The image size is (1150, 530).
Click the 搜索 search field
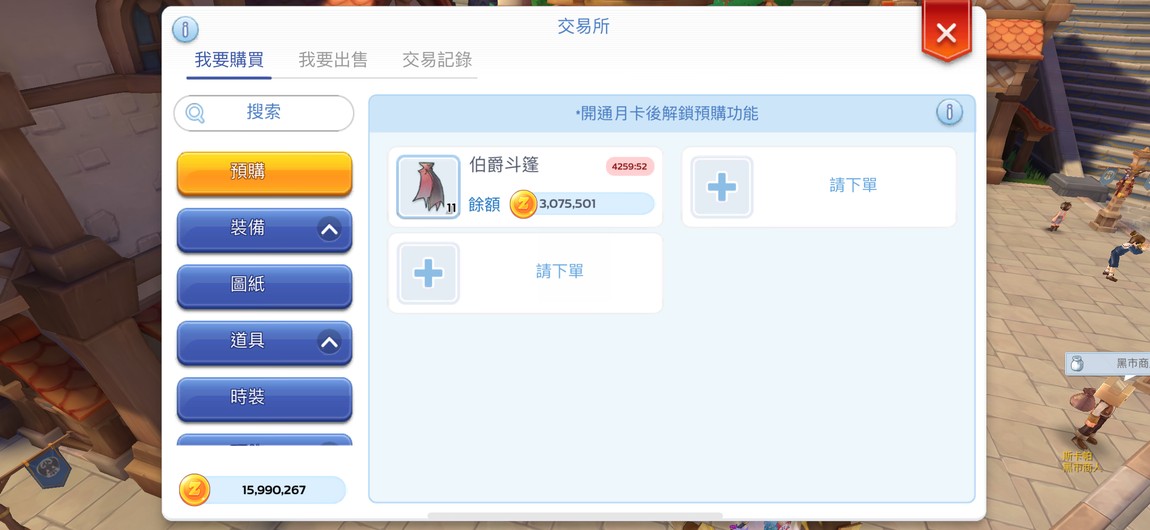(264, 113)
